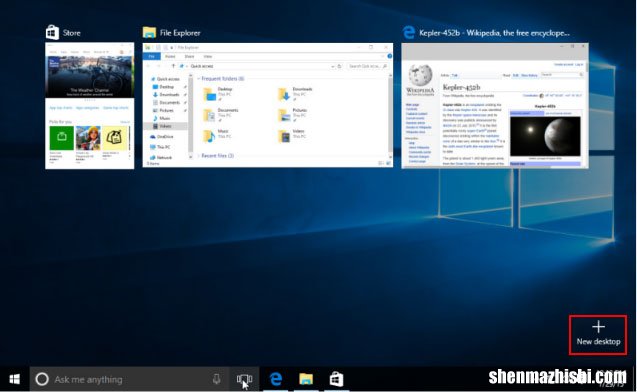Click the blue help icon in File Explorer
The width and height of the screenshot is (637, 392).
tap(389, 56)
